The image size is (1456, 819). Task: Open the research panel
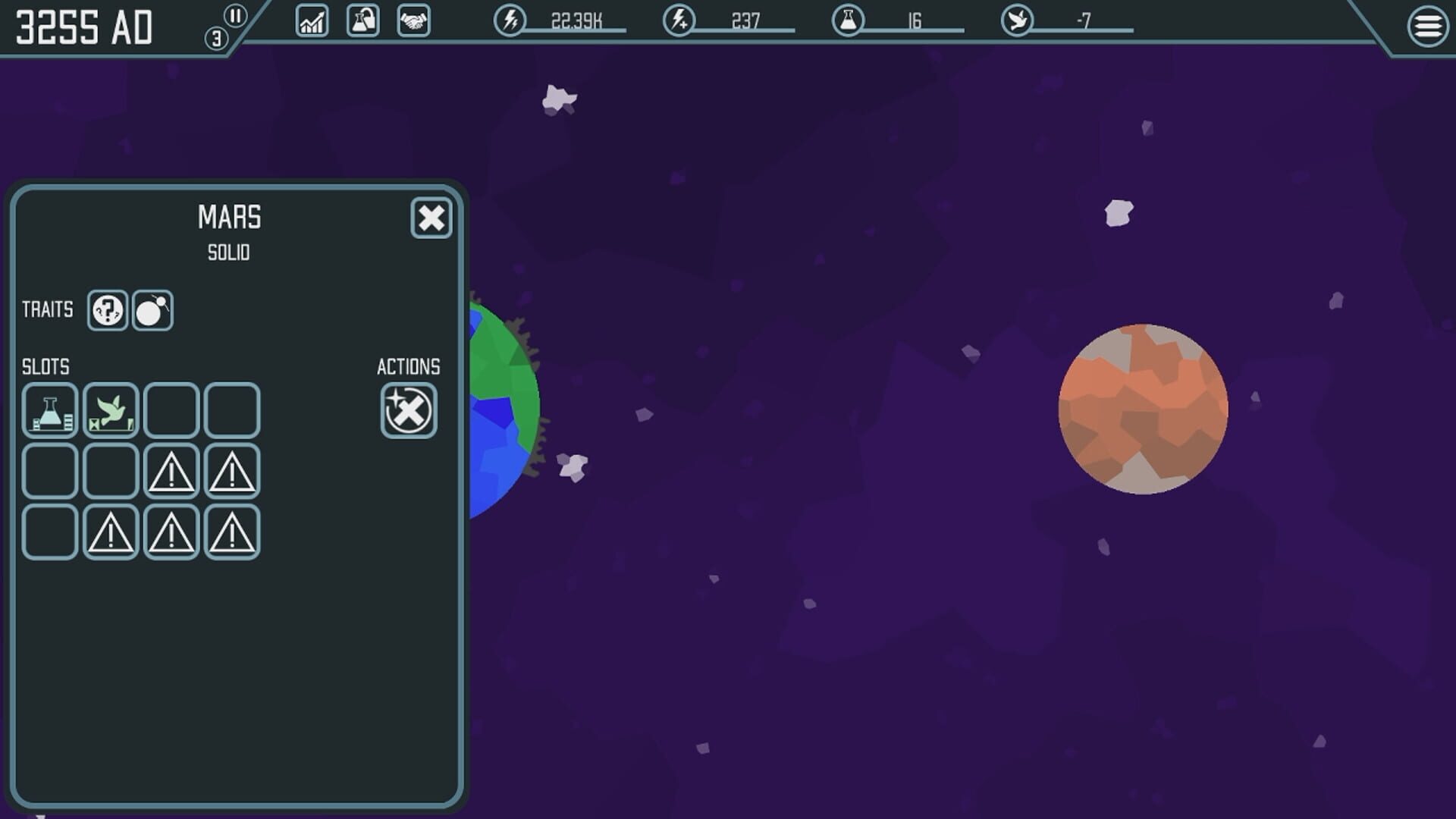362,22
